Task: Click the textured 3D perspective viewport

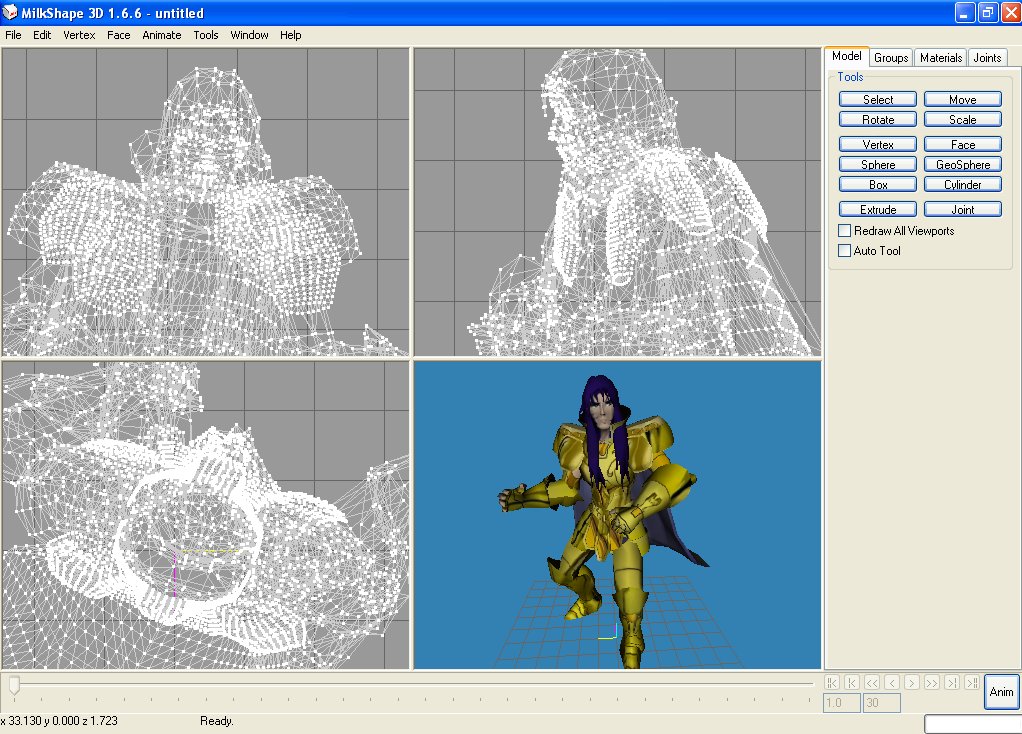Action: tap(617, 515)
